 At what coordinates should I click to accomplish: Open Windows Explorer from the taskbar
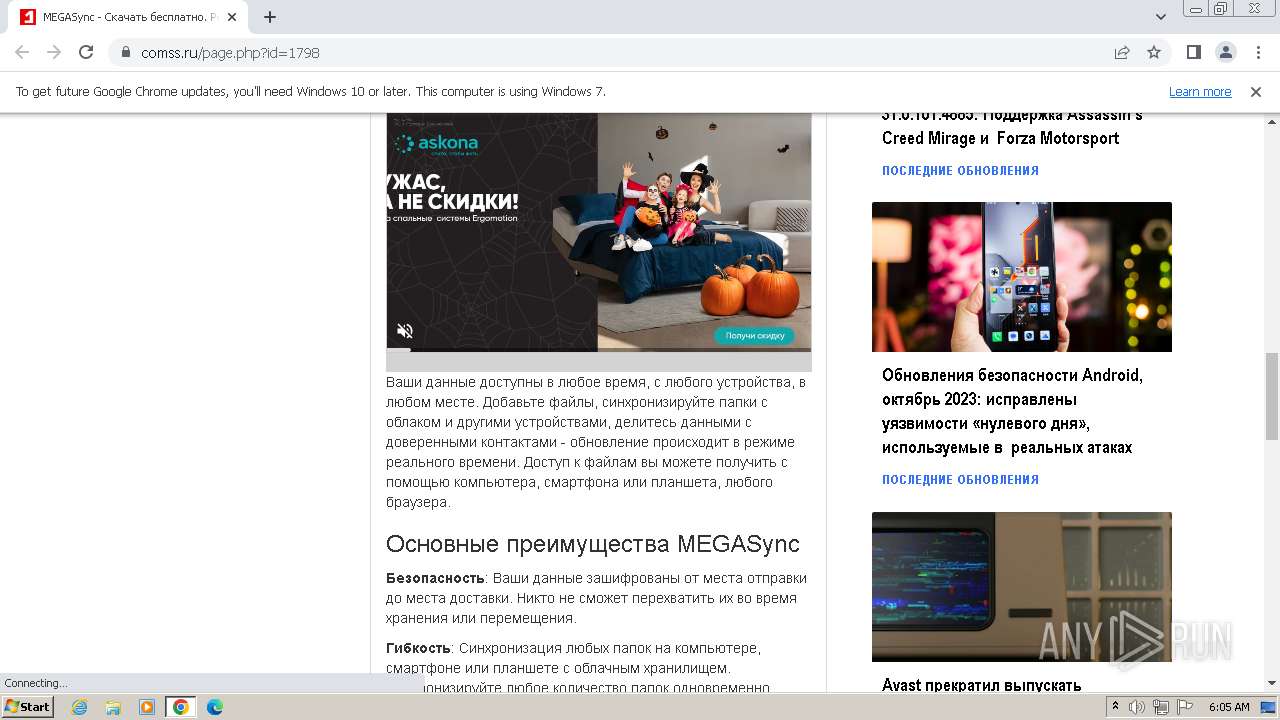click(113, 707)
